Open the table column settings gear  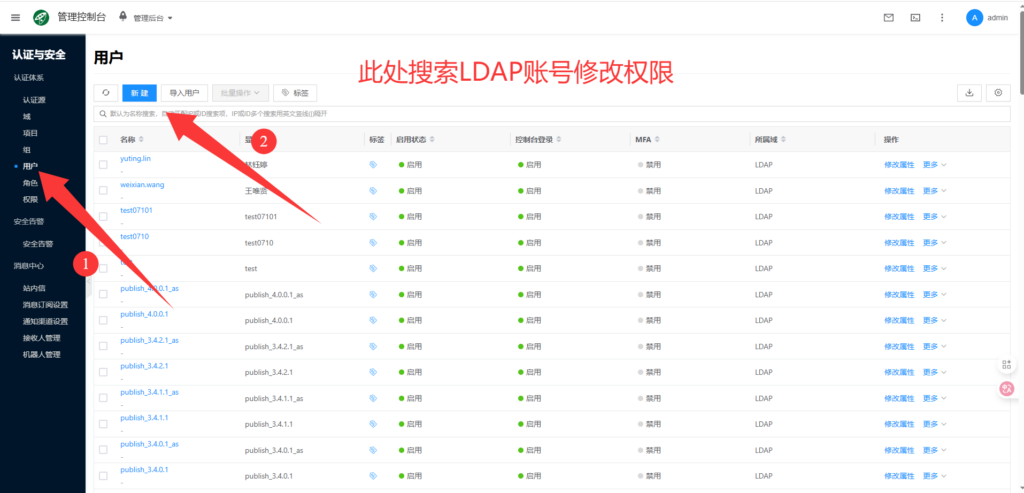[998, 92]
